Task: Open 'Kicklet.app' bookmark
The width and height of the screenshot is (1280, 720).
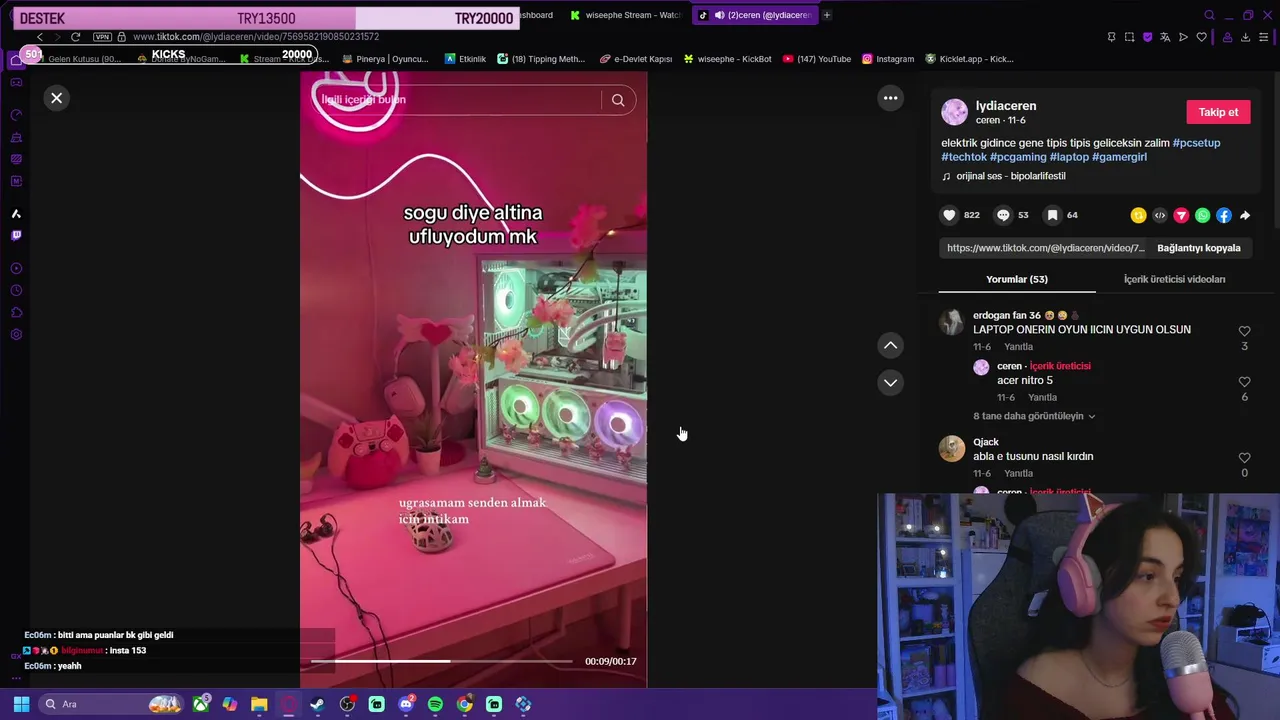Action: (x=969, y=59)
